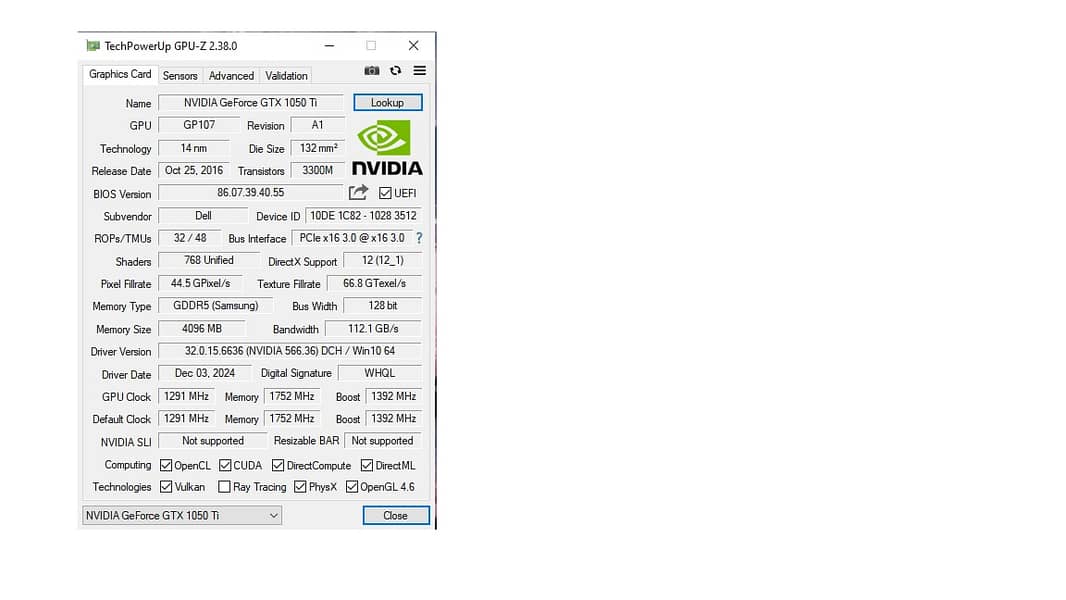
Task: Click the Texture Fillrate field 66.8 GTexel/s
Action: (x=375, y=283)
